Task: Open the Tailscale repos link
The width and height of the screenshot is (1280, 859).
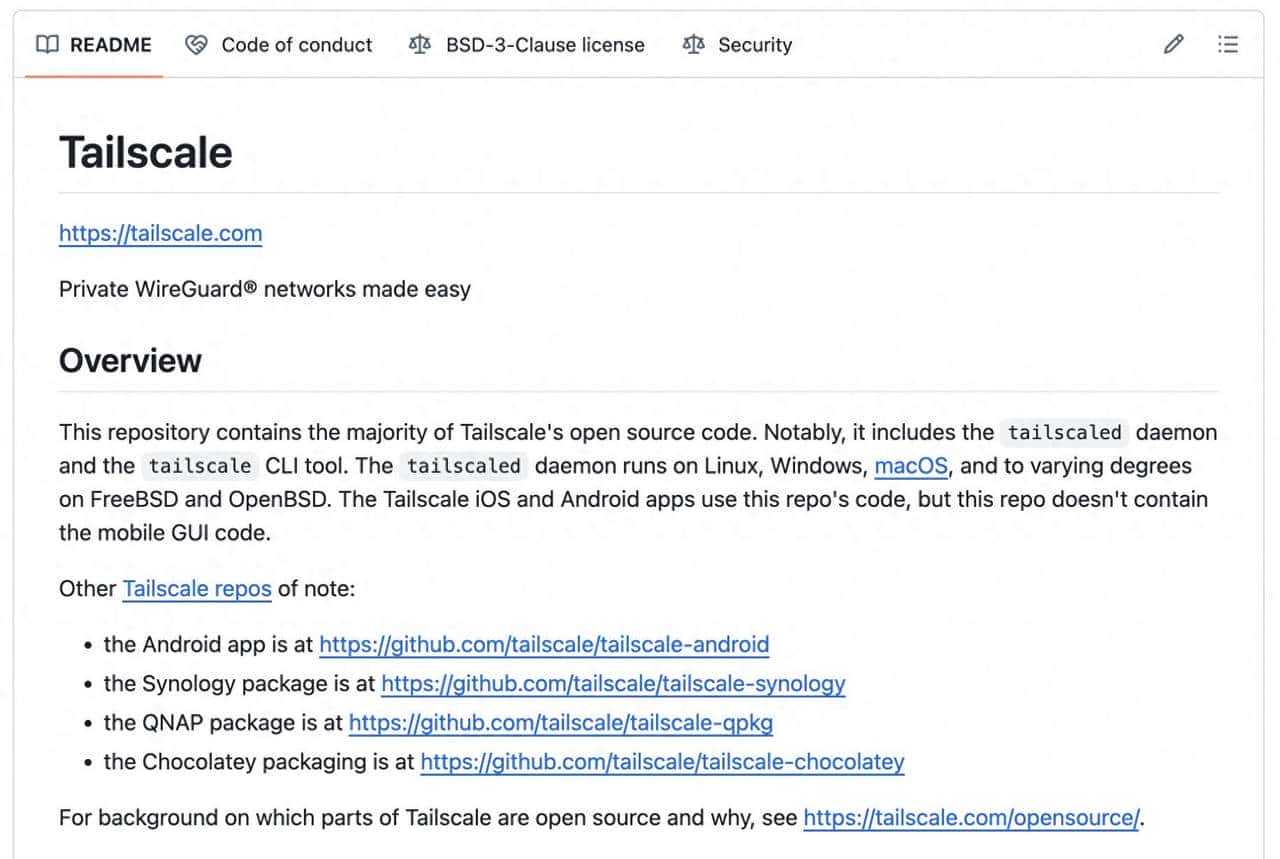Action: pyautogui.click(x=197, y=589)
